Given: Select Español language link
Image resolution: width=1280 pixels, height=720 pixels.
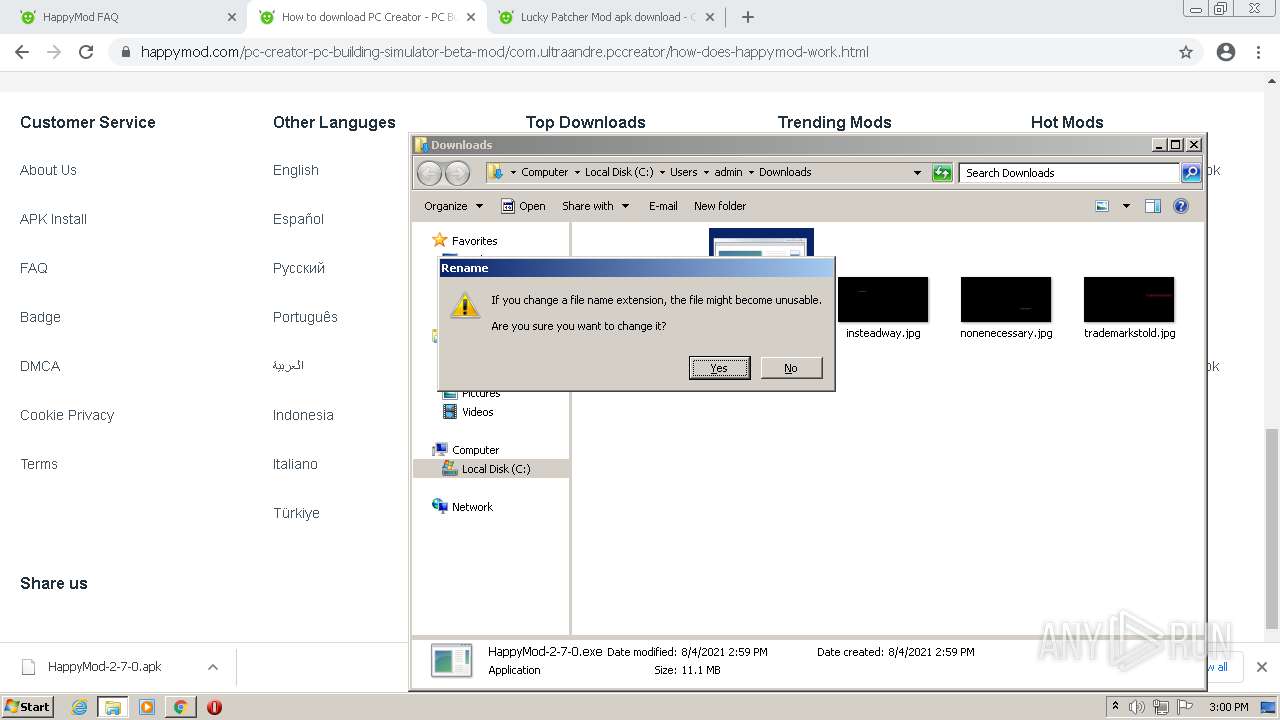Looking at the screenshot, I should click(298, 219).
